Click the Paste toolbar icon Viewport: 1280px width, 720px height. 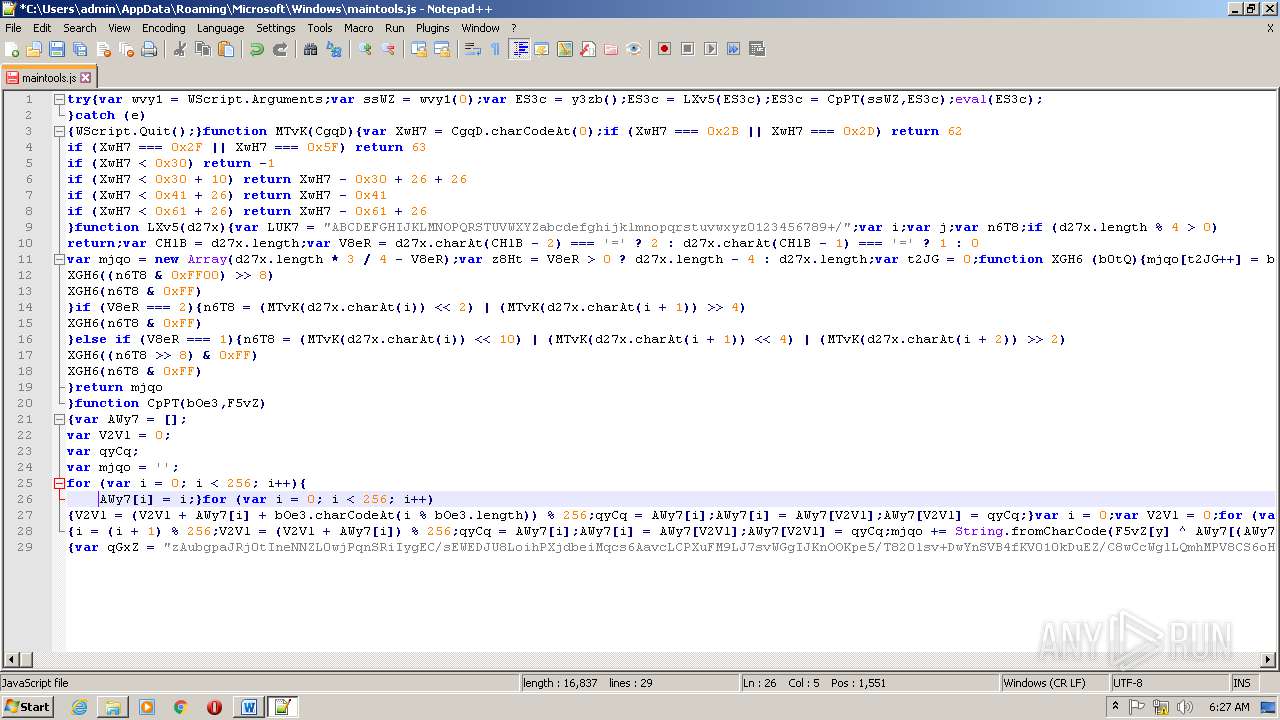point(226,49)
